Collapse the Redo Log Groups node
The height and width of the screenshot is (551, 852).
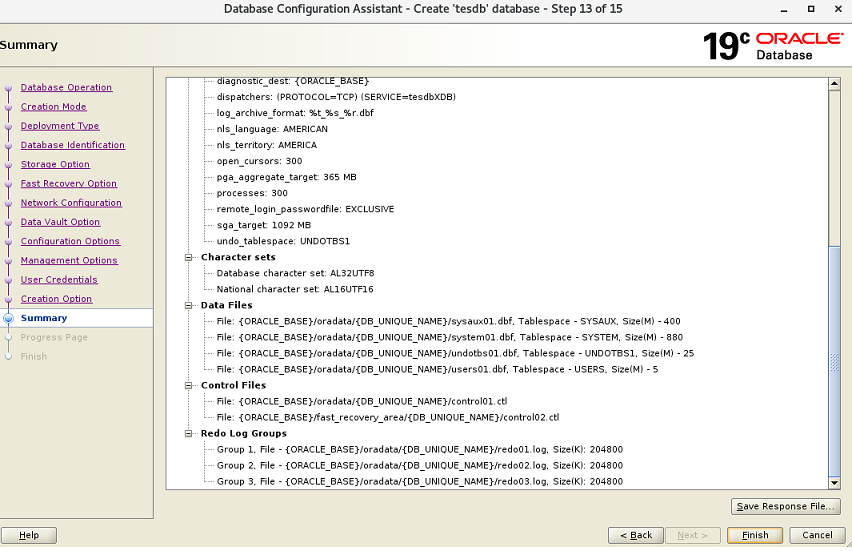[188, 433]
